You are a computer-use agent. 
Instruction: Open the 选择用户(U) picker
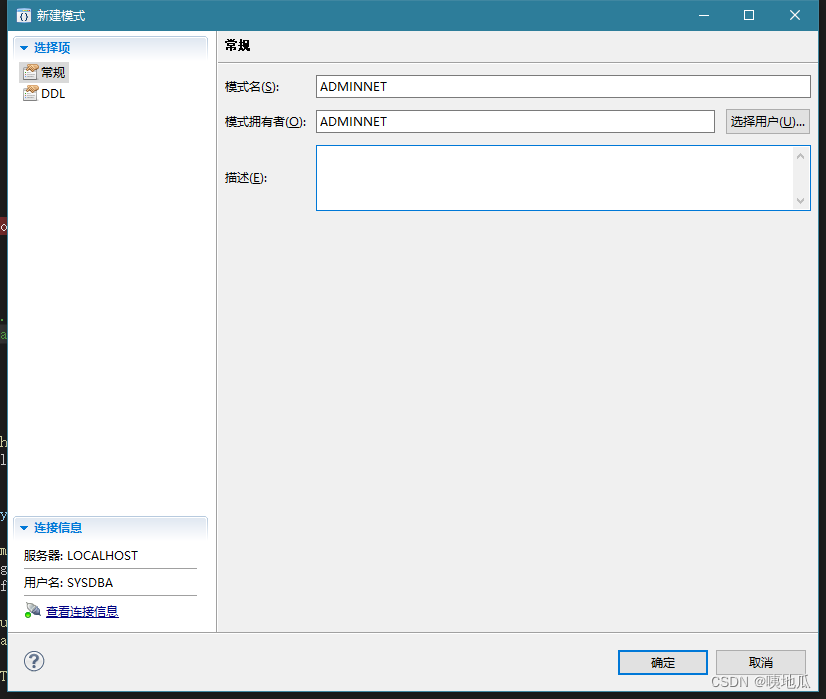coord(767,121)
